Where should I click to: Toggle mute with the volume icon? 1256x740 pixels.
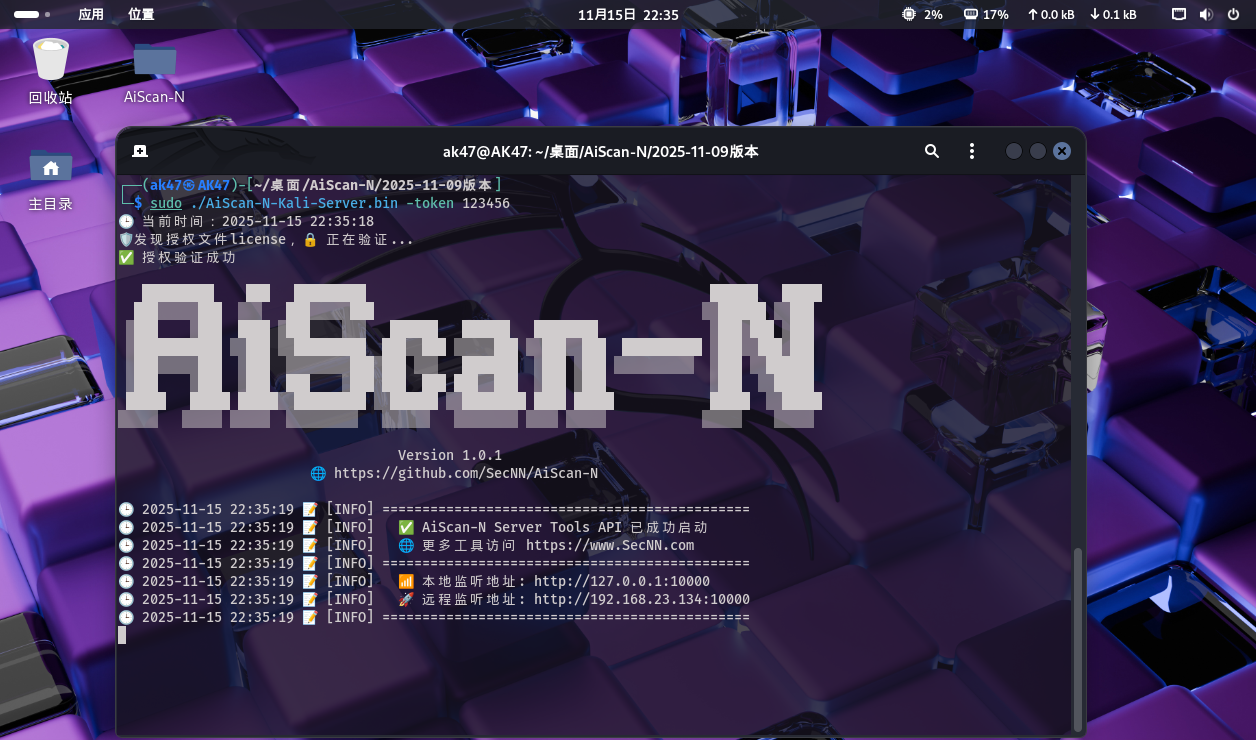[x=1206, y=14]
